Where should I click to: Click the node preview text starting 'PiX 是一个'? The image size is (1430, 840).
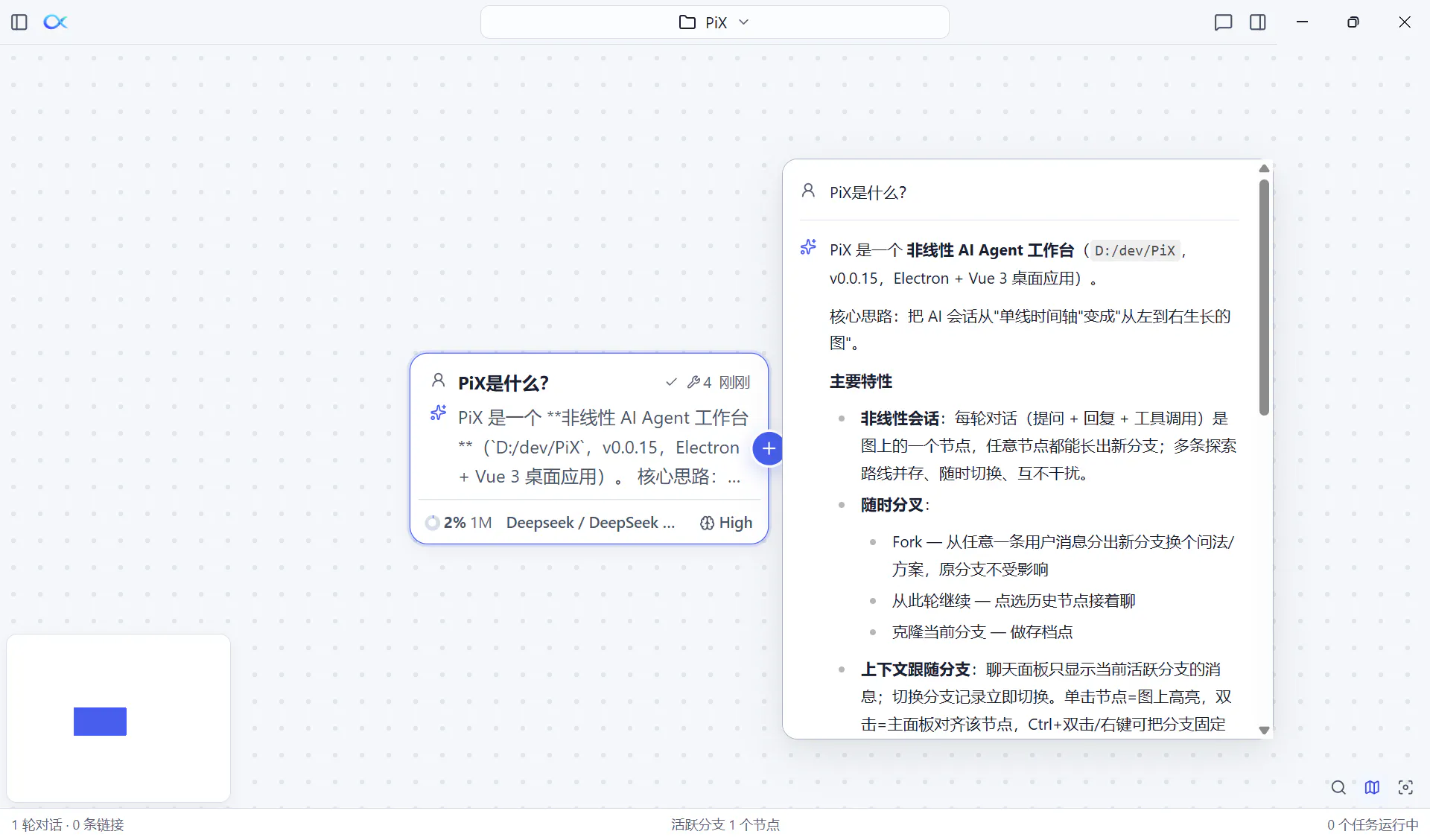[x=603, y=447]
